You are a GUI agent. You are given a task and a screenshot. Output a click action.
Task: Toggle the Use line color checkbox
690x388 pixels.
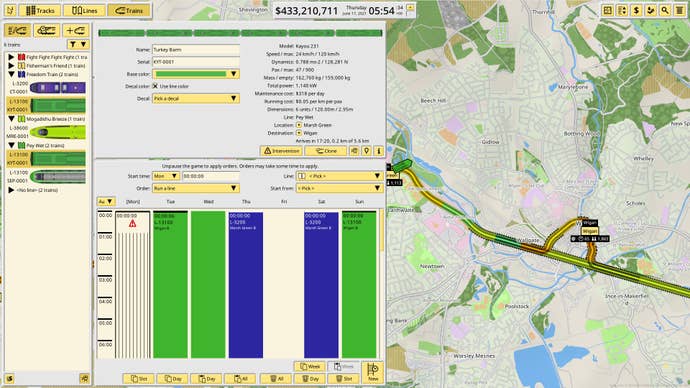click(x=155, y=86)
